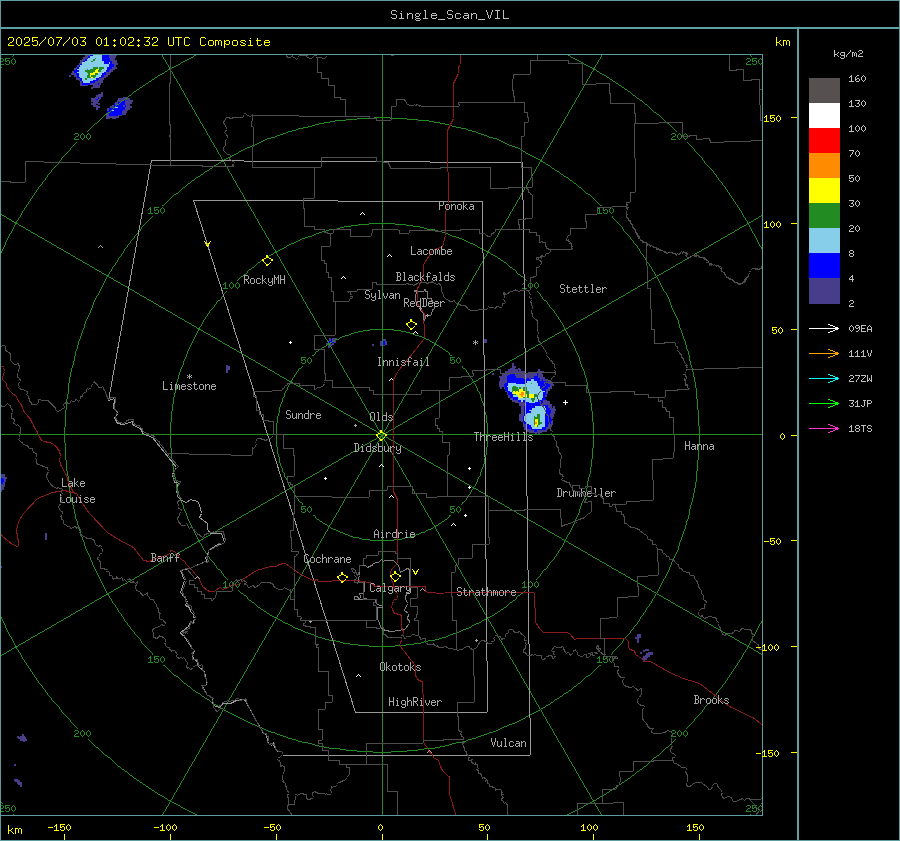Click the kg/m2 units label
The height and width of the screenshot is (841, 900).
click(x=848, y=54)
